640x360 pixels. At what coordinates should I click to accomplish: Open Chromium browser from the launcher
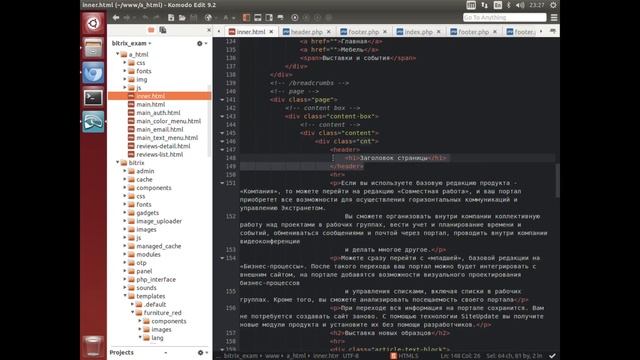(93, 73)
